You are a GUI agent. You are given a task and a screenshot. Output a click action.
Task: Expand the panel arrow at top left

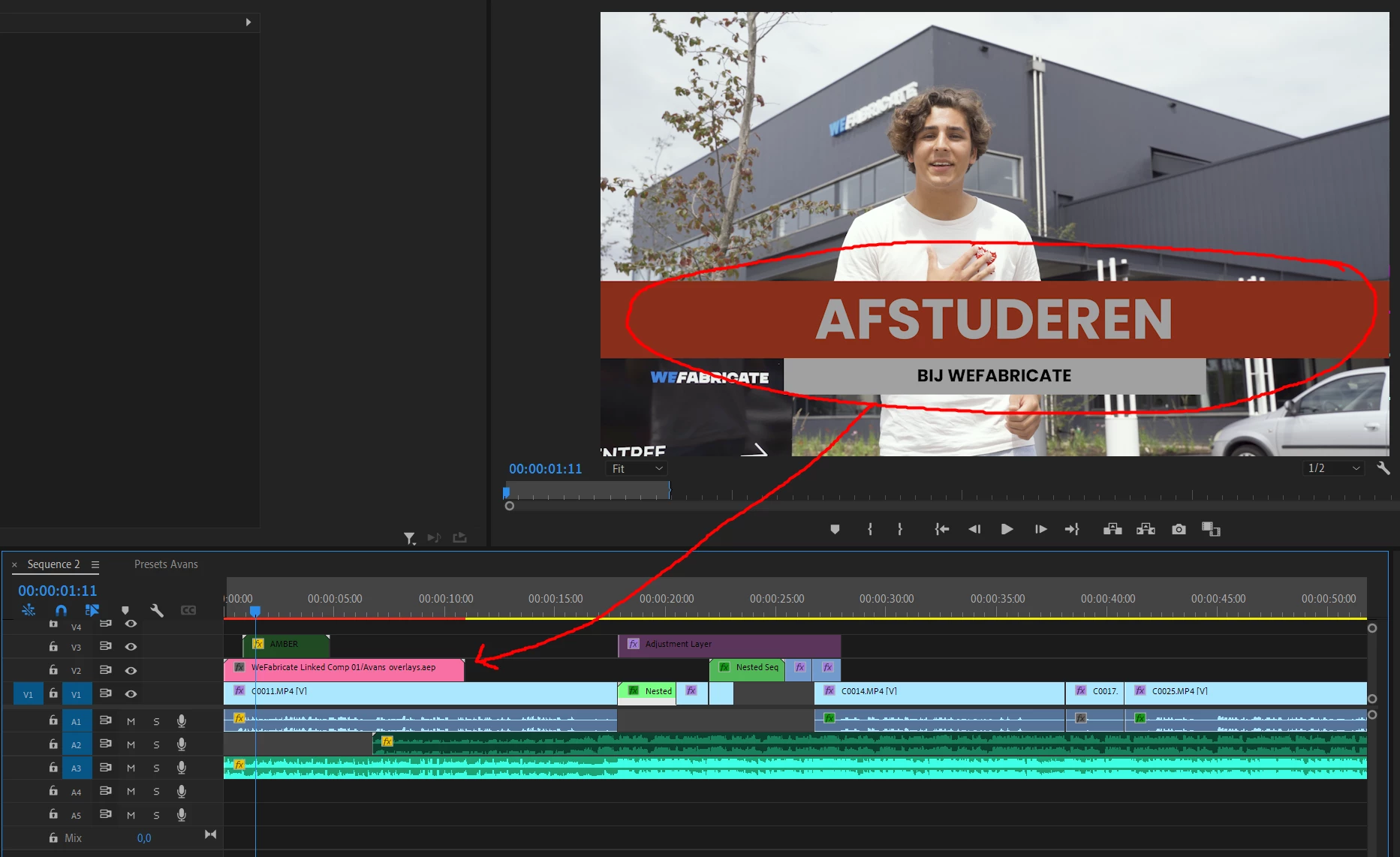tap(248, 23)
